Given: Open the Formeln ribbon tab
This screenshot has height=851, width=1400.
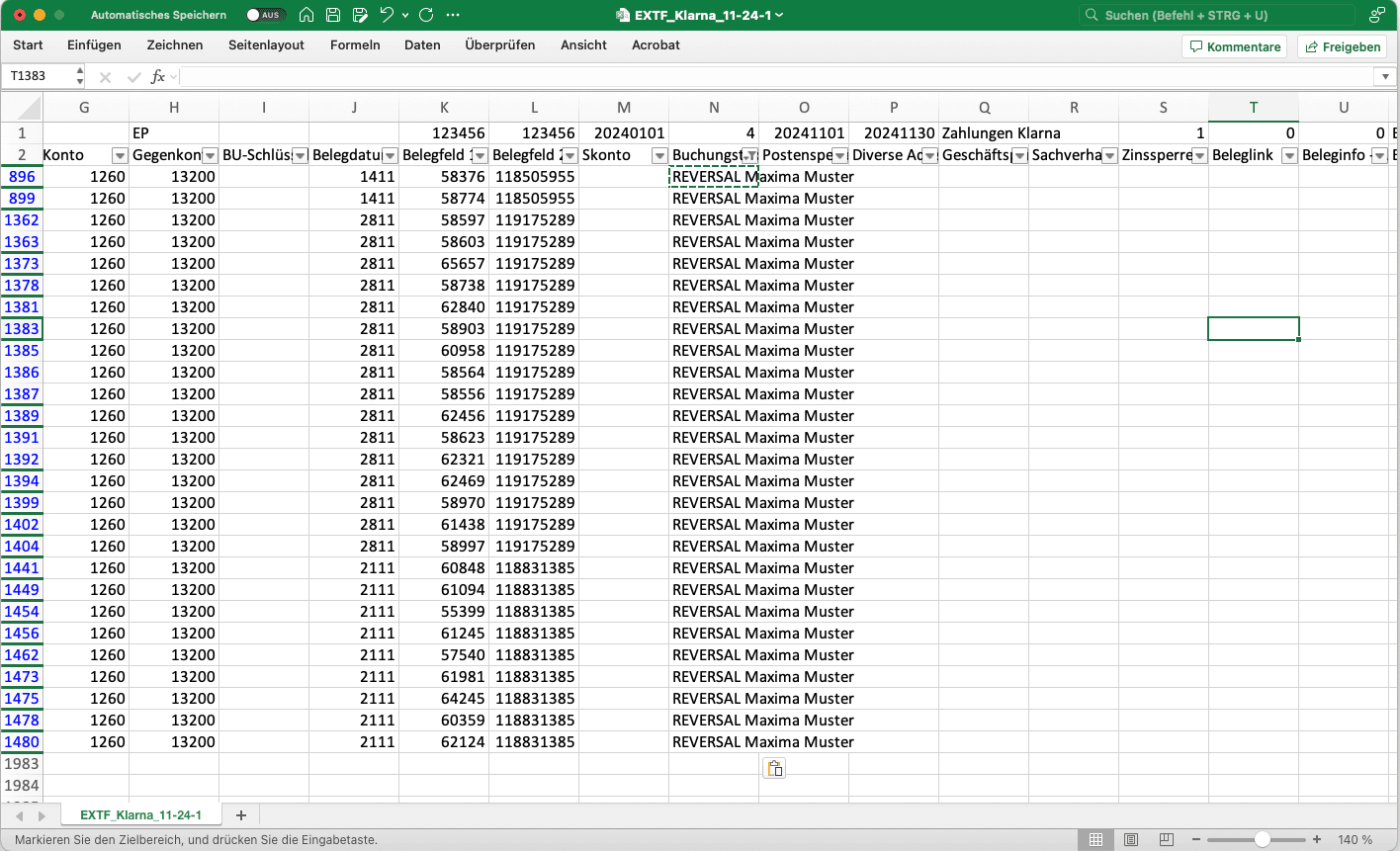Looking at the screenshot, I should 355,44.
